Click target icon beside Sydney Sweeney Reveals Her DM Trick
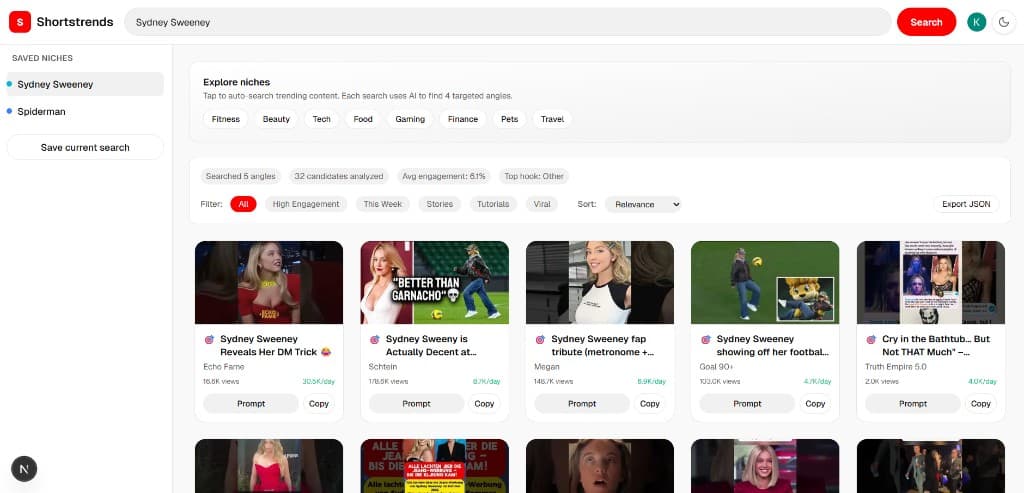The image size is (1024, 493). (210, 340)
